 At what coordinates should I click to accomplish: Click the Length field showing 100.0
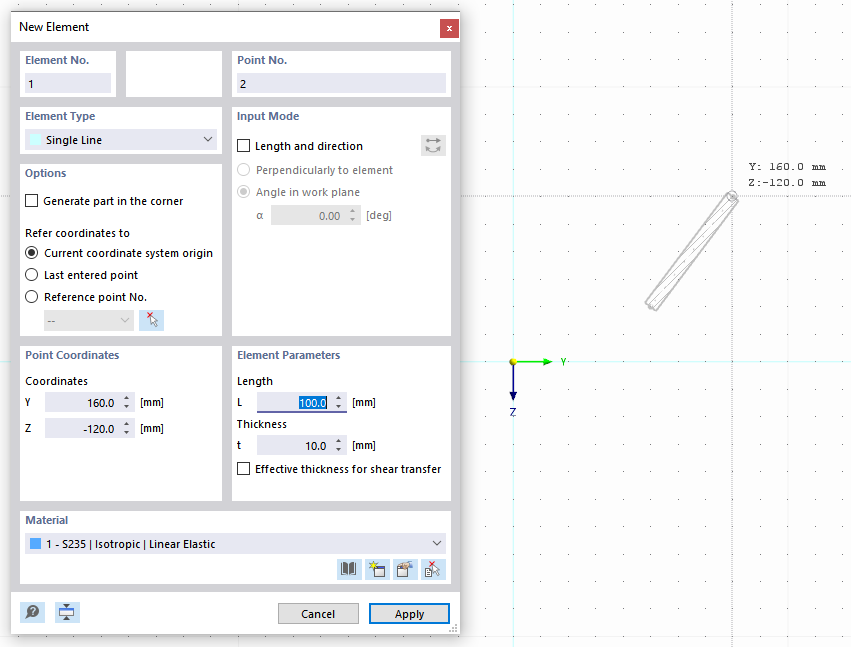click(x=301, y=402)
